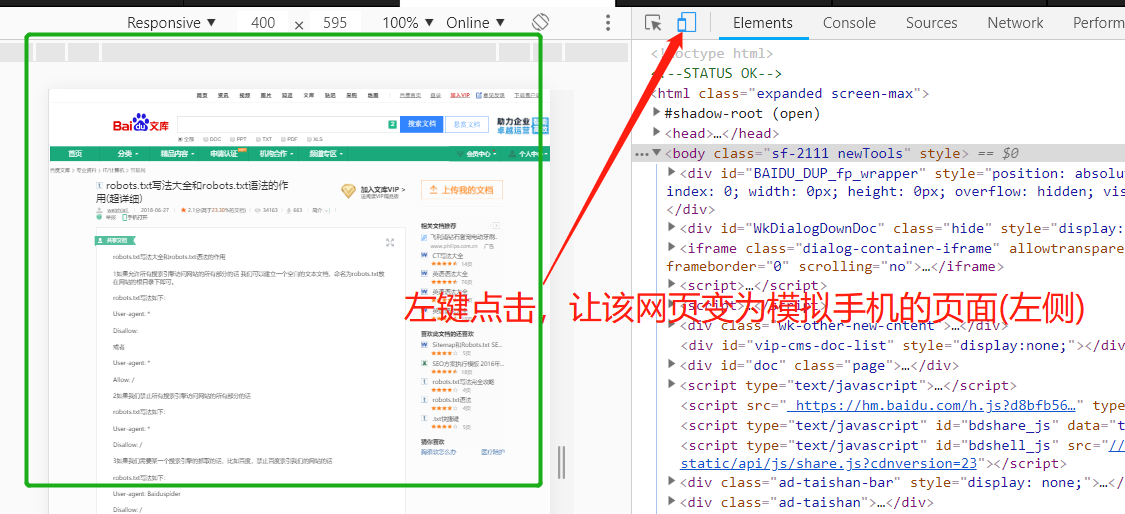The width and height of the screenshot is (1125, 514).
Task: Click the Word icon beside CT写法大全
Action: [425, 256]
